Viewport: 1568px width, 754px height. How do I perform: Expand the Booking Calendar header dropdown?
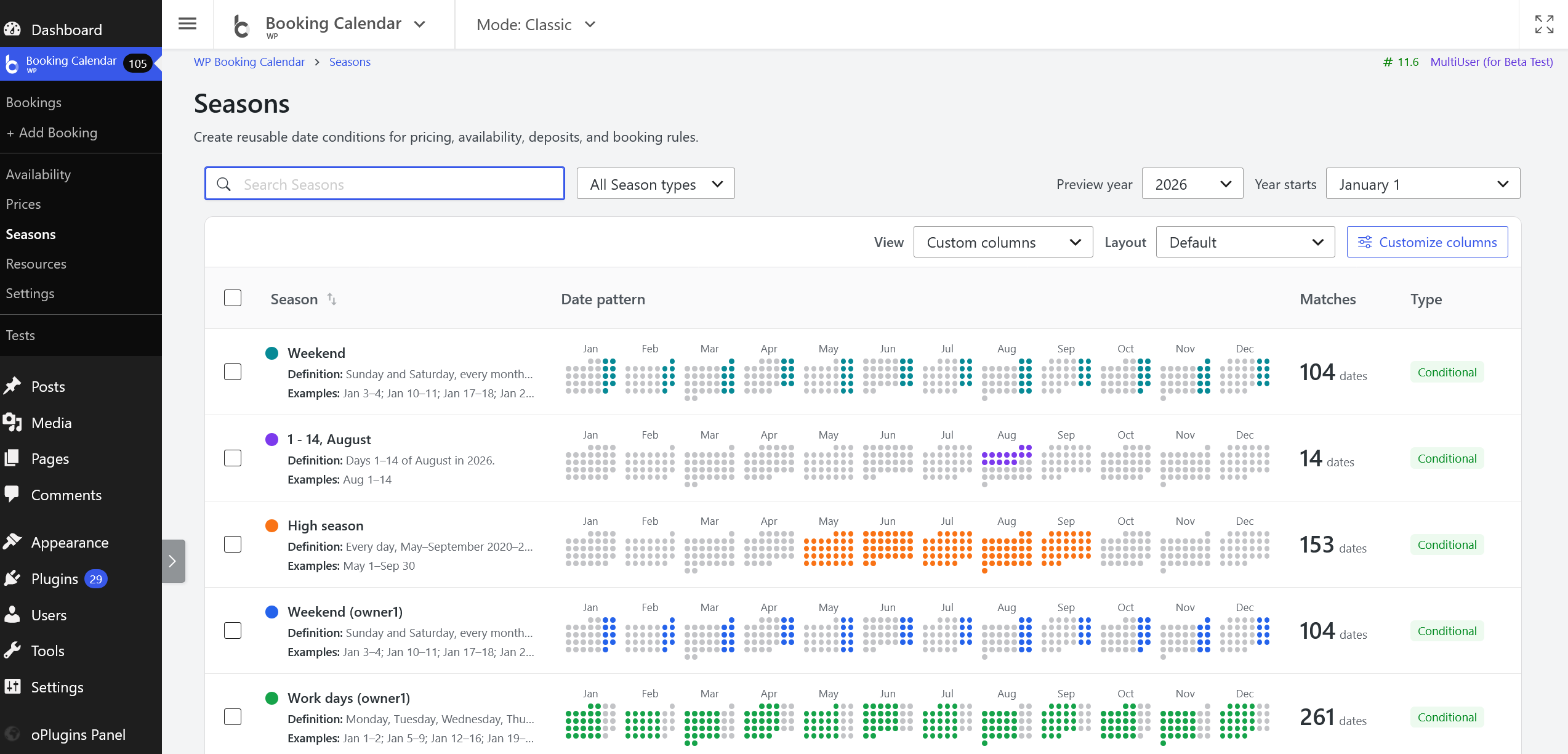pyautogui.click(x=420, y=25)
